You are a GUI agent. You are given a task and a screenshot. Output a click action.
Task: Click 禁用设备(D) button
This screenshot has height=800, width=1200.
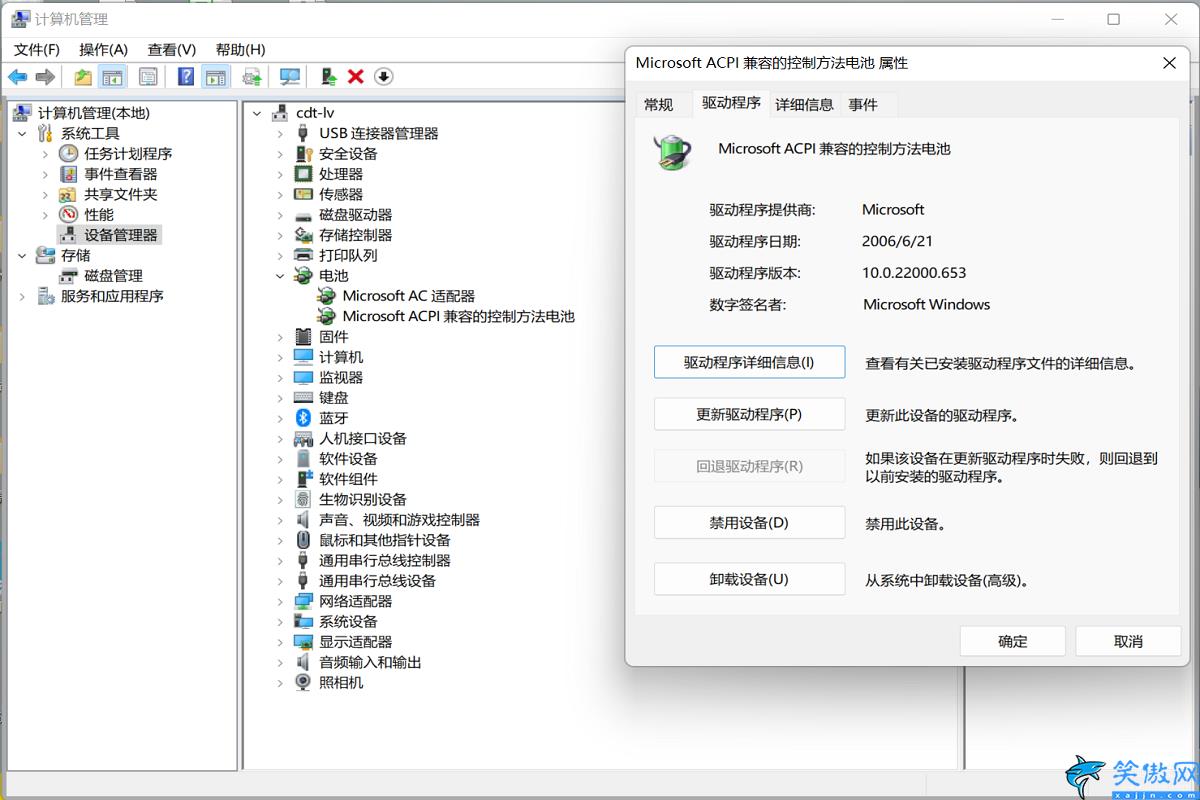click(x=749, y=523)
